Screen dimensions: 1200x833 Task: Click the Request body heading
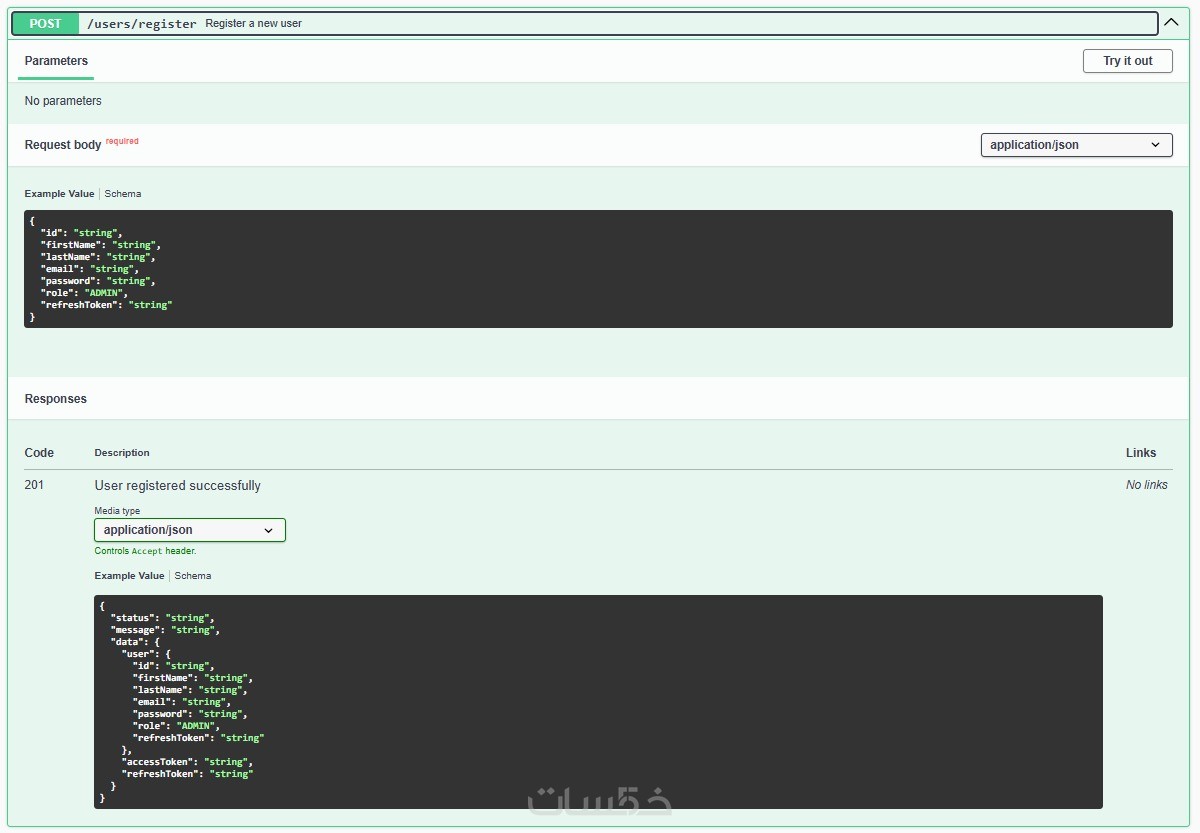point(63,145)
